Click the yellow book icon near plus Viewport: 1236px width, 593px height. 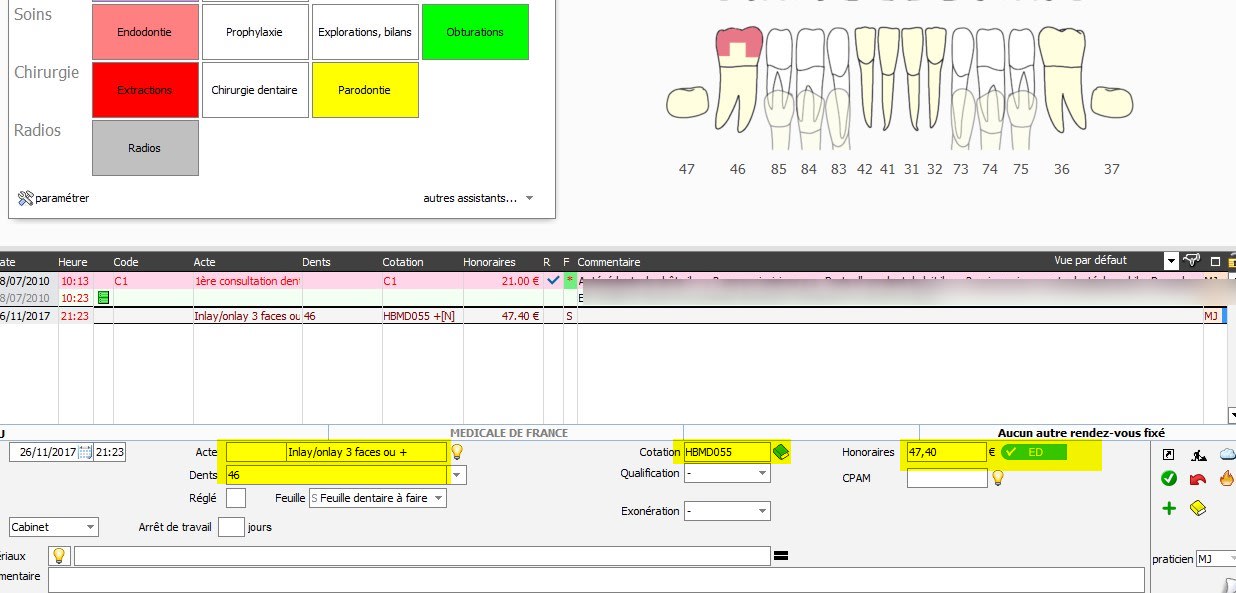pos(1198,509)
